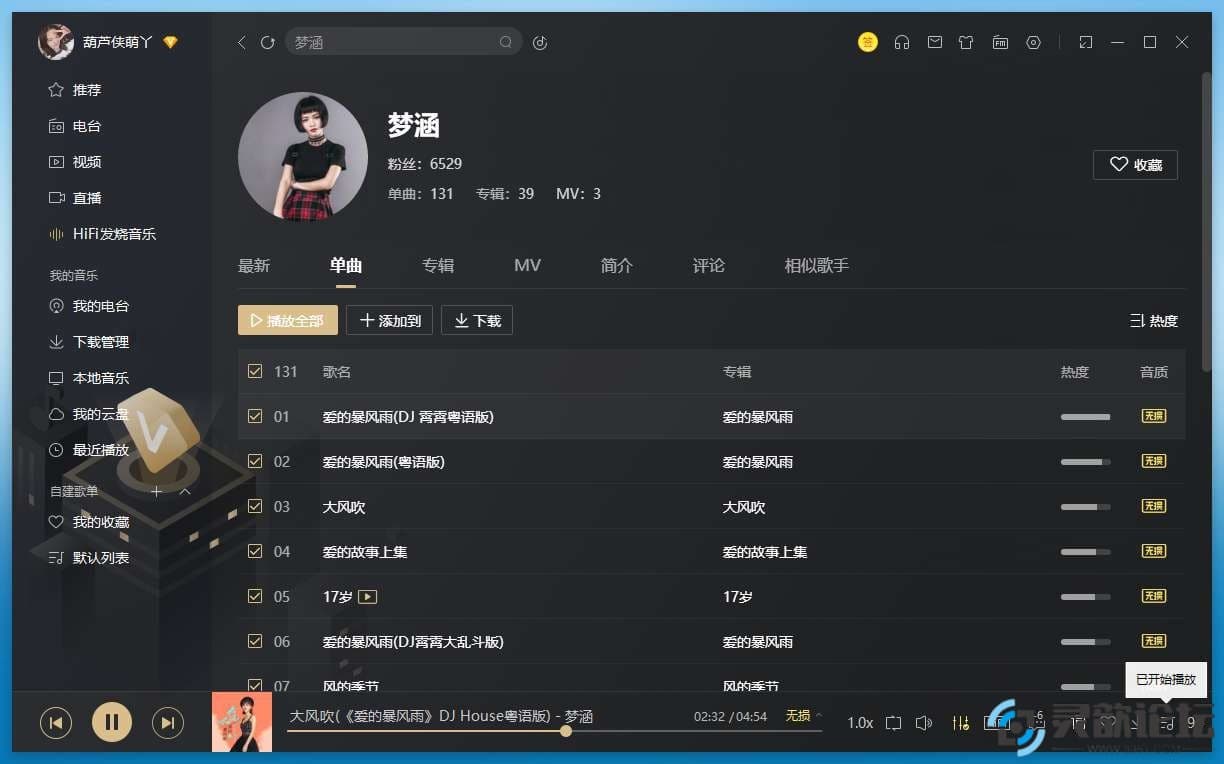Click song title 爱的故事上集 in row 04
The width and height of the screenshot is (1224, 764).
[x=365, y=552]
